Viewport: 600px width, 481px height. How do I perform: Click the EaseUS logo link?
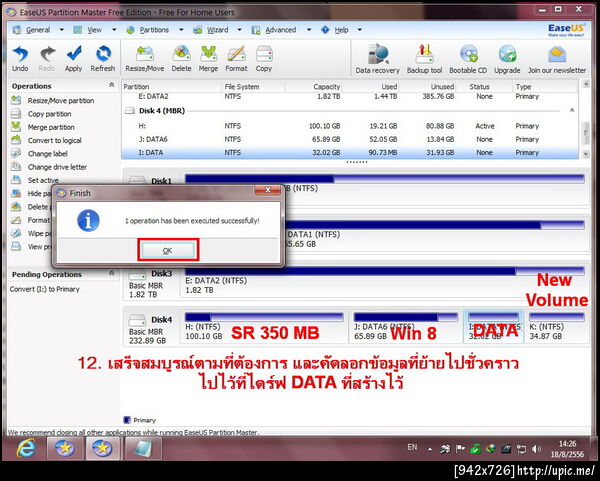click(x=566, y=30)
